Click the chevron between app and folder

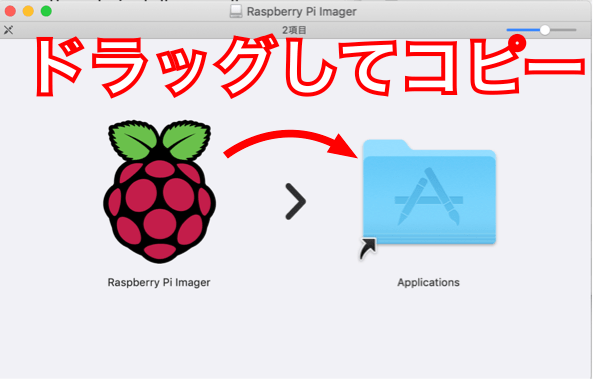click(x=295, y=202)
